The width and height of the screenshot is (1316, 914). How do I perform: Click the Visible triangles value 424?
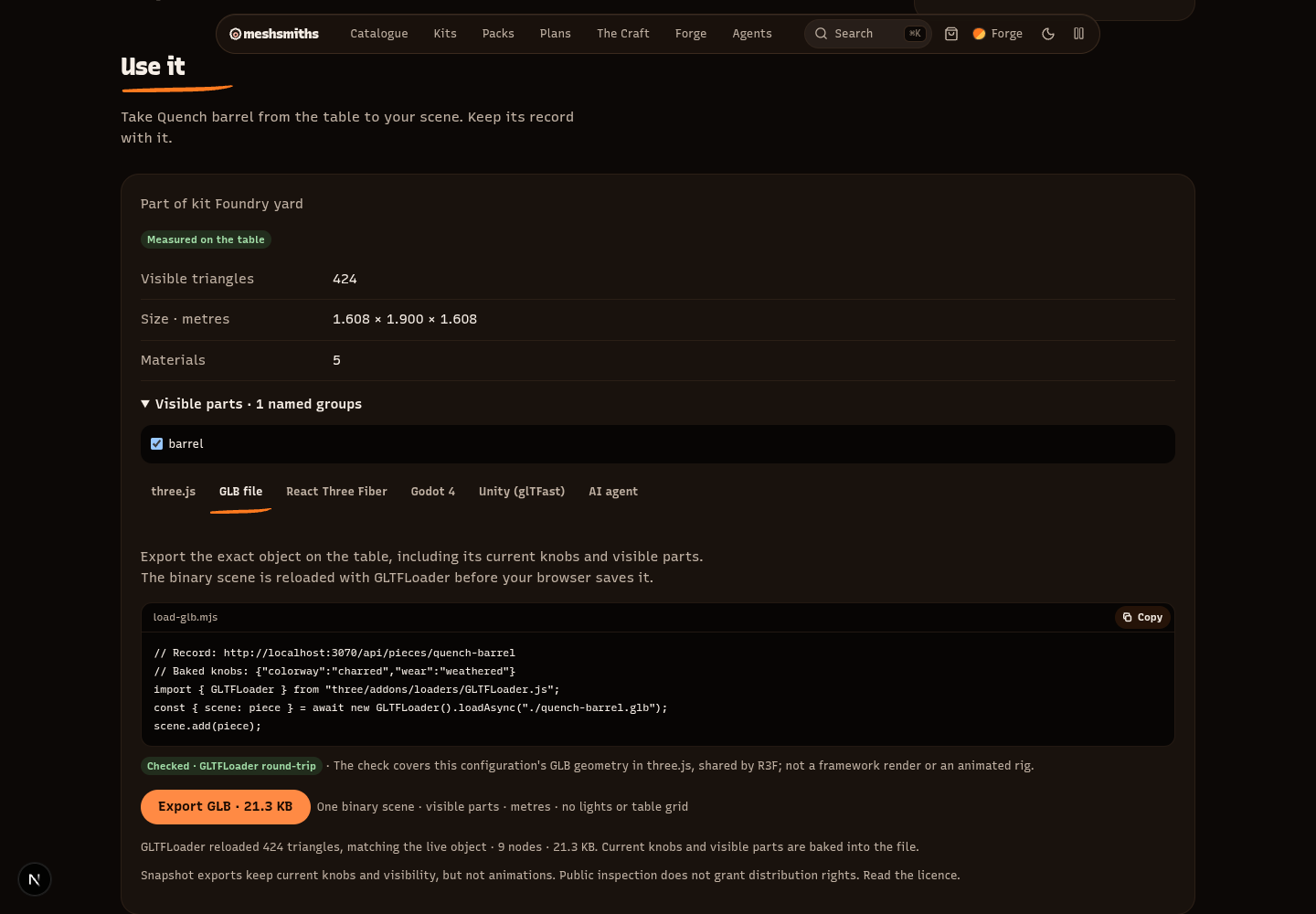[x=345, y=279]
